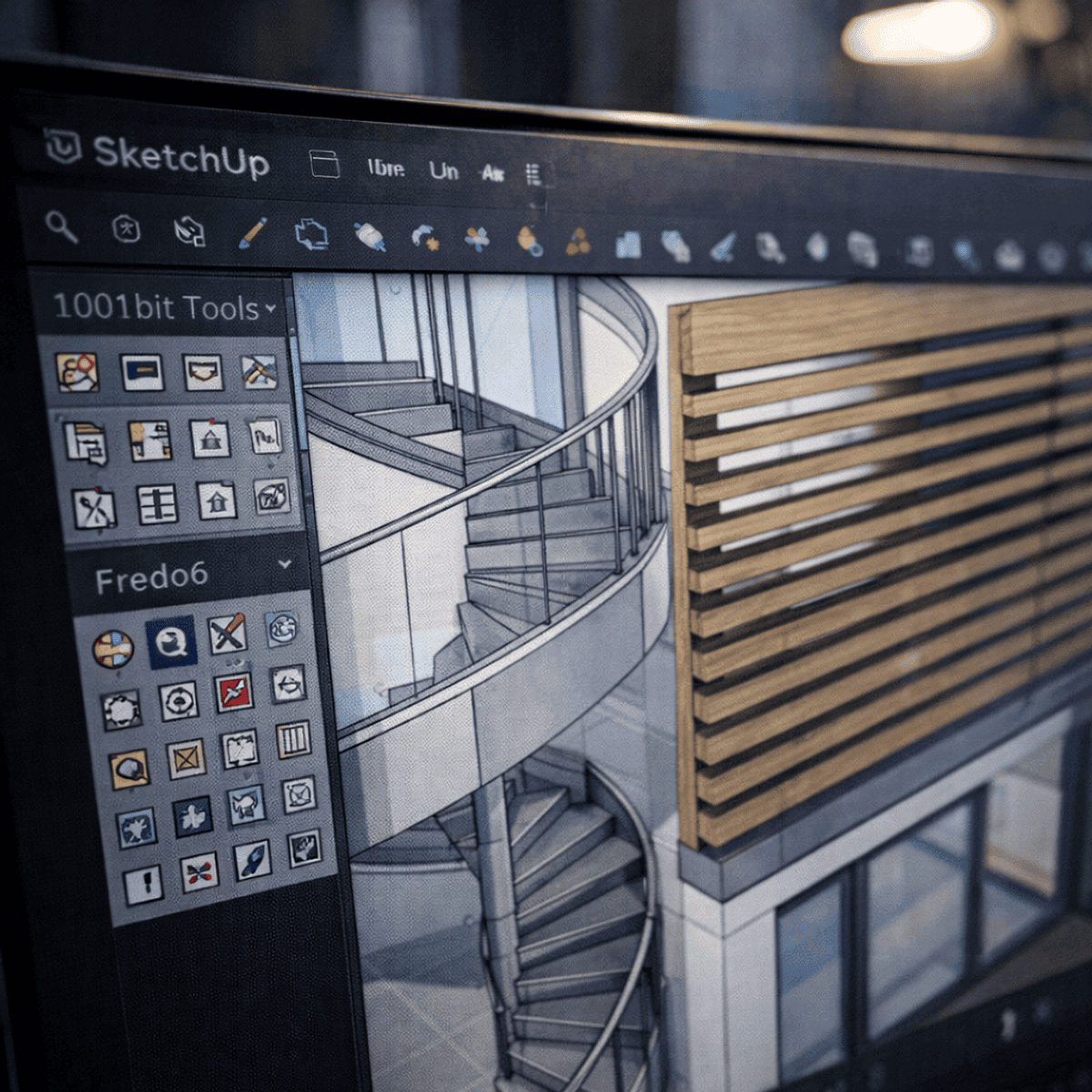This screenshot has height=1092, width=1092.
Task: Collapse the Fredo6 panel chevron
Action: 285,564
